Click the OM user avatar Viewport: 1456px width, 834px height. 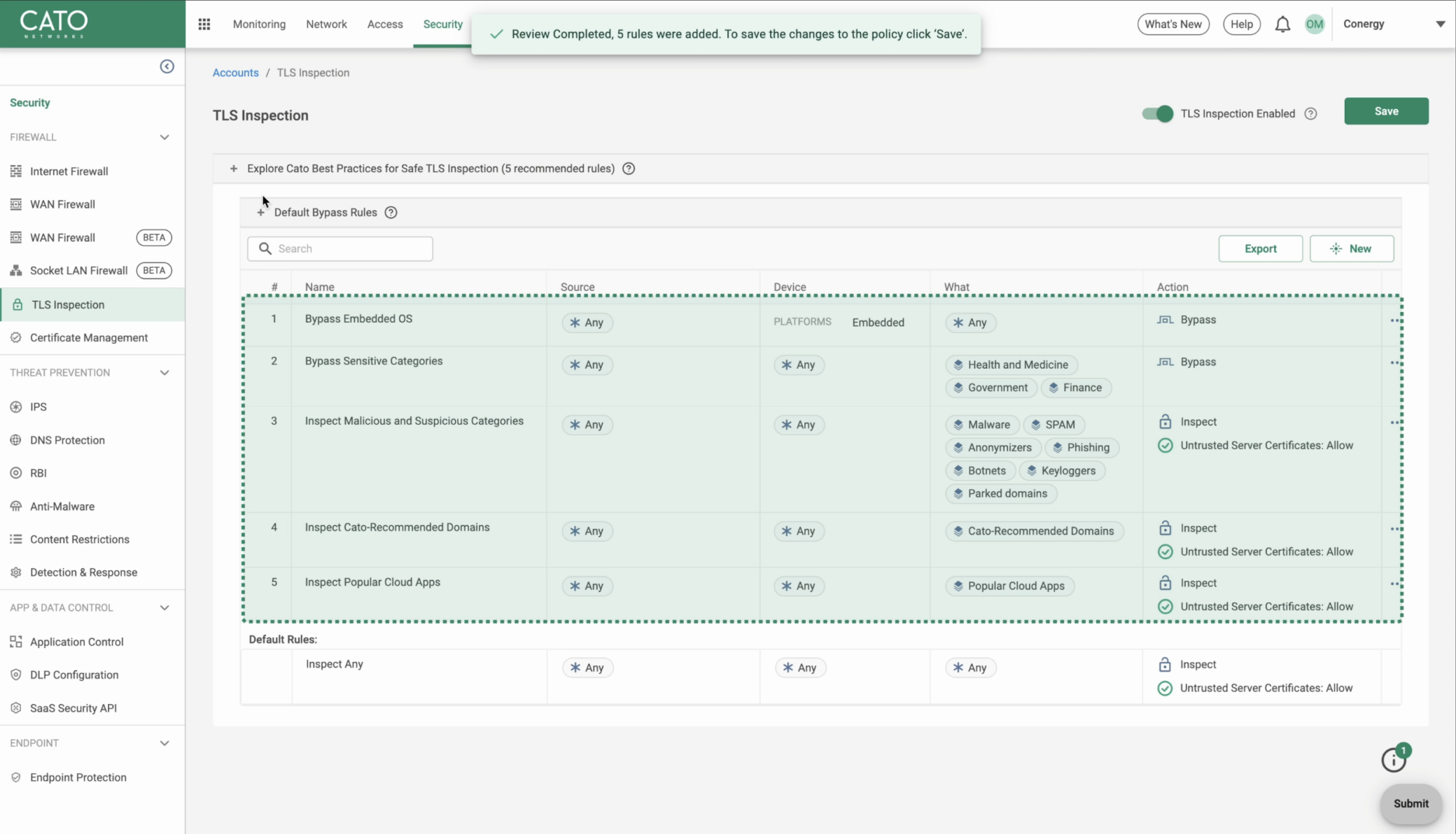[x=1314, y=24]
